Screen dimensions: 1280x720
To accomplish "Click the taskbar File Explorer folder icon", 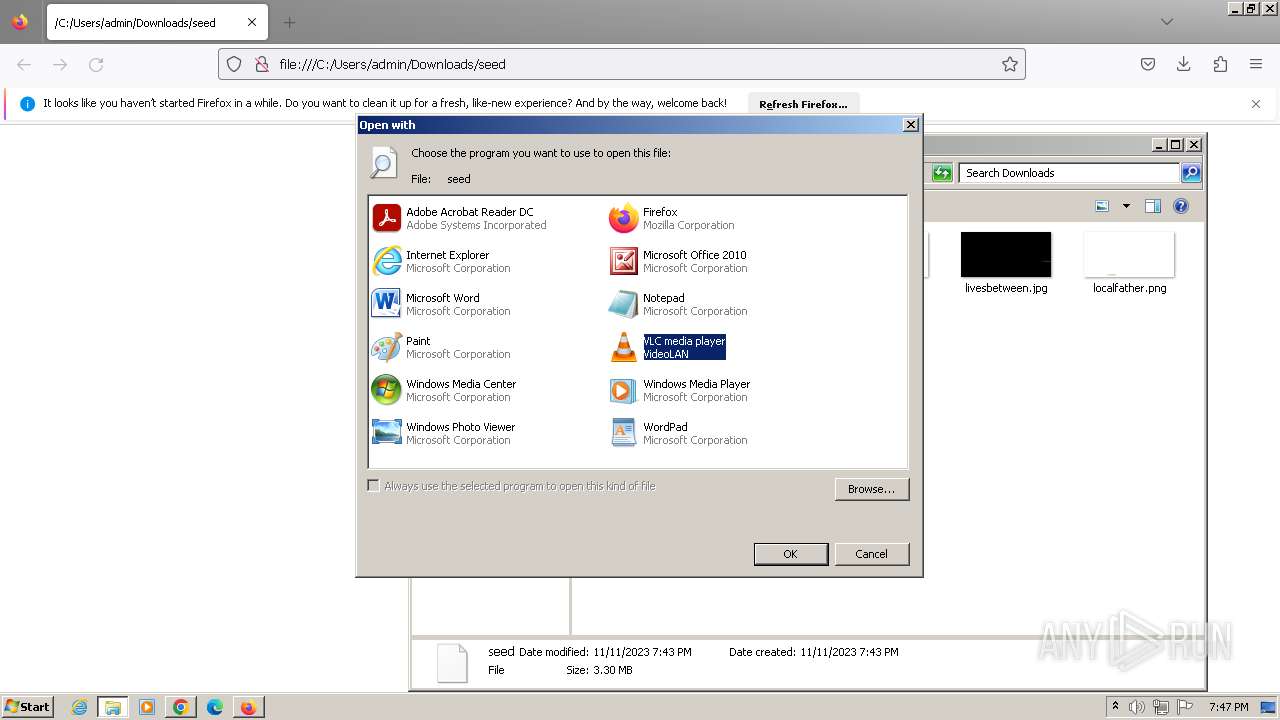I will [x=113, y=707].
